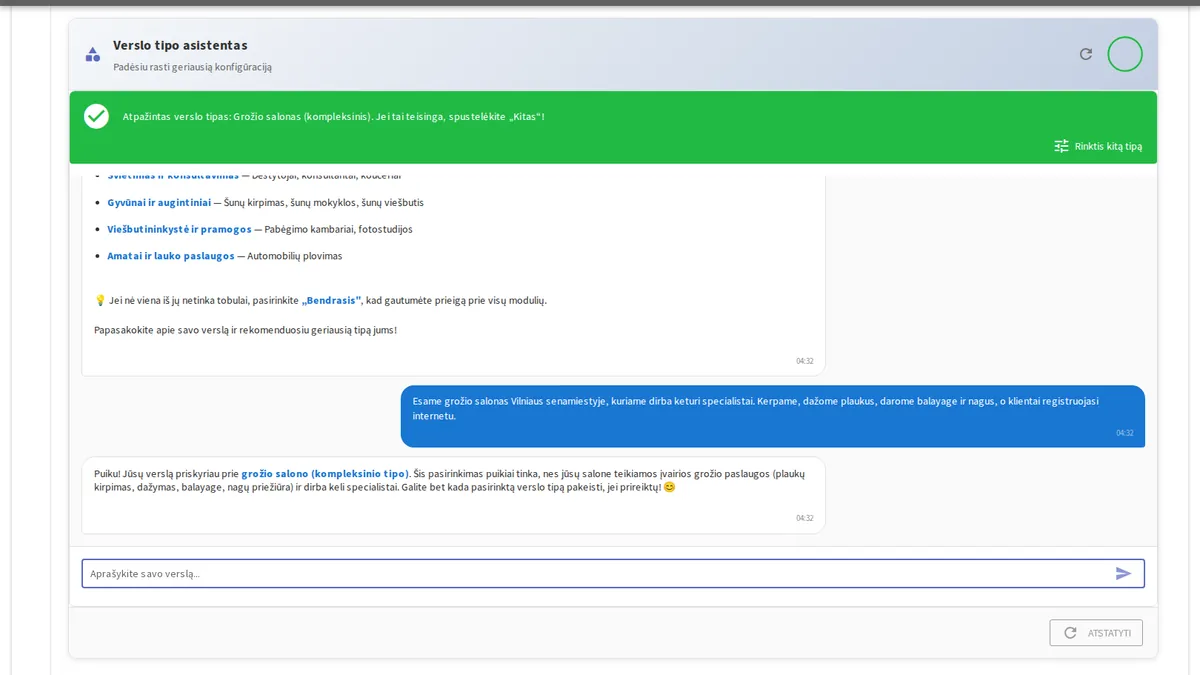The image size is (1200, 675).
Task: Click the green-outlined status circle in header
Action: (1125, 54)
